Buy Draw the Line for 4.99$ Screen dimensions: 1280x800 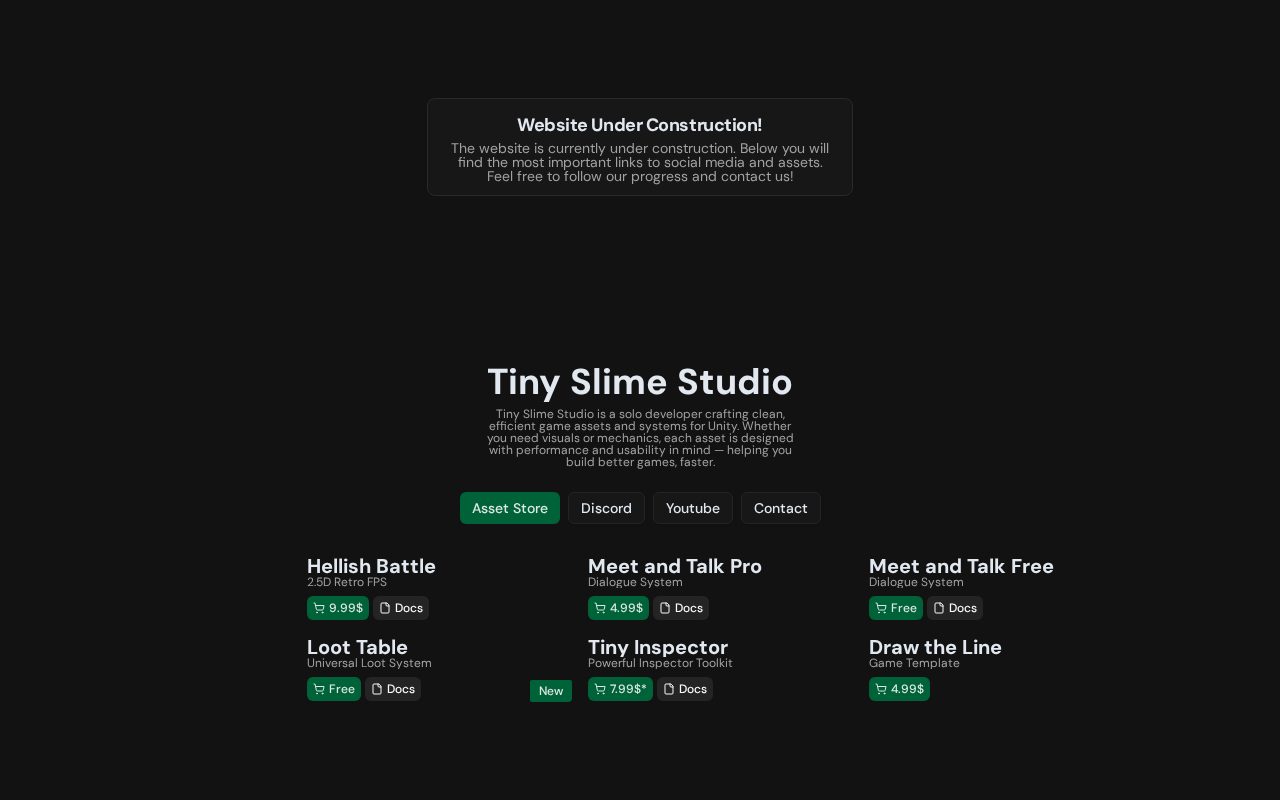(x=899, y=689)
